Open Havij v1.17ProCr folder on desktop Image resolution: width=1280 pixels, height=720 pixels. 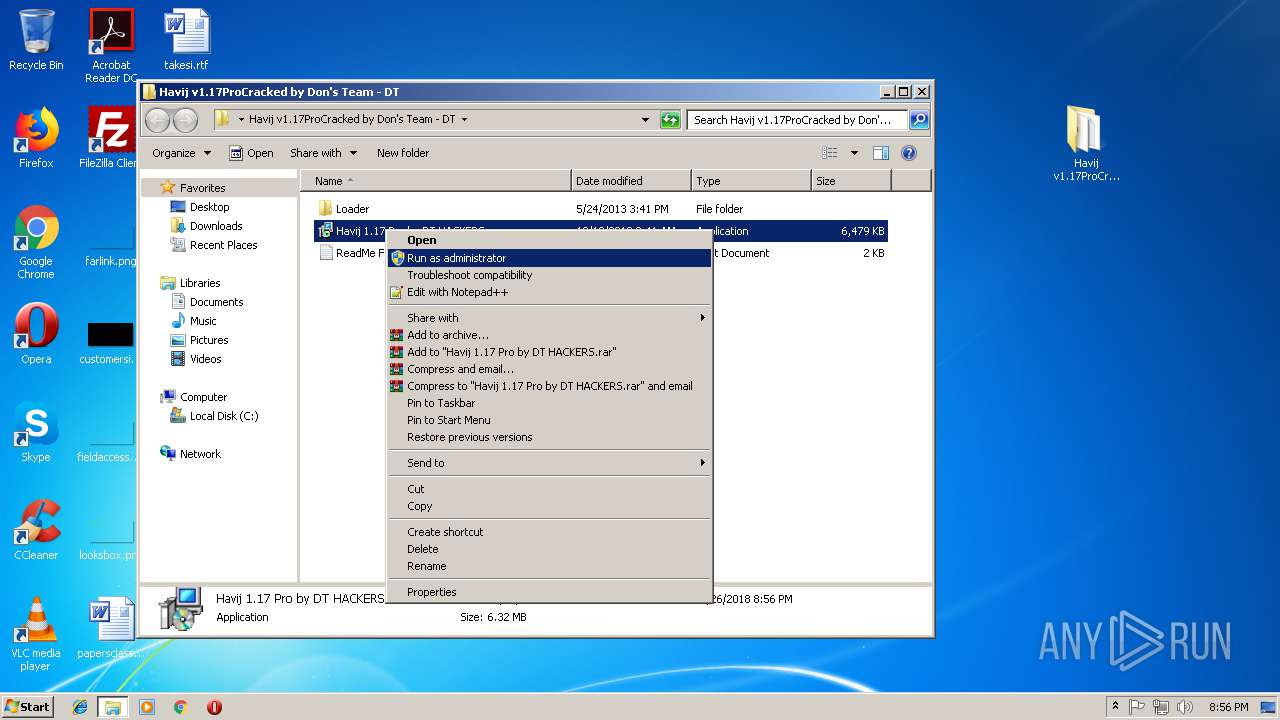1086,144
